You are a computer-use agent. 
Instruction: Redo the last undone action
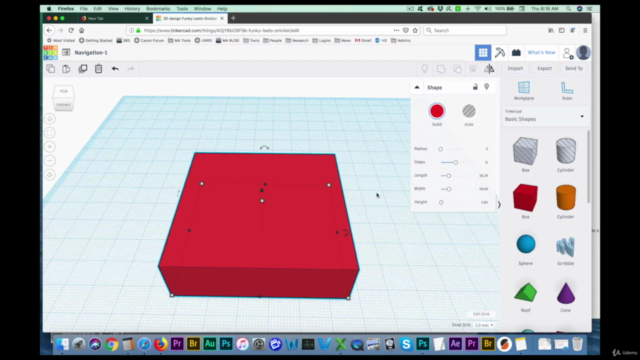[131, 69]
